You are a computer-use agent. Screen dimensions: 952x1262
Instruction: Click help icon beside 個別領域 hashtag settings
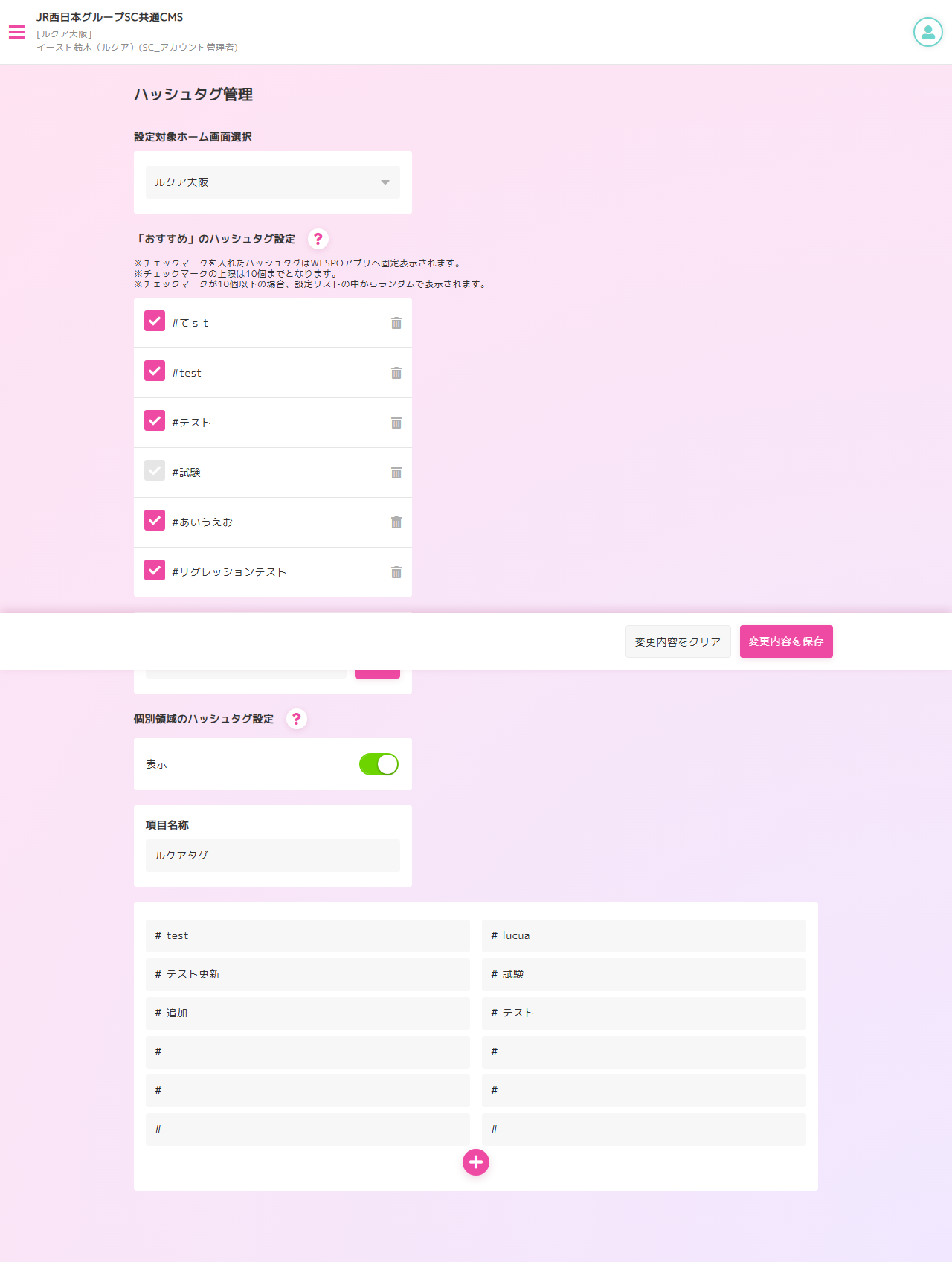297,719
